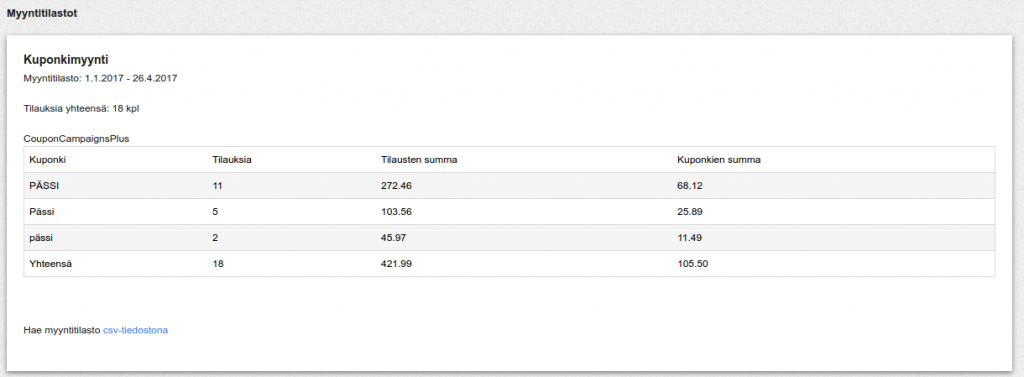Viewport: 1024px width, 377px height.
Task: Click order sum value 272.46
Action: (x=396, y=186)
